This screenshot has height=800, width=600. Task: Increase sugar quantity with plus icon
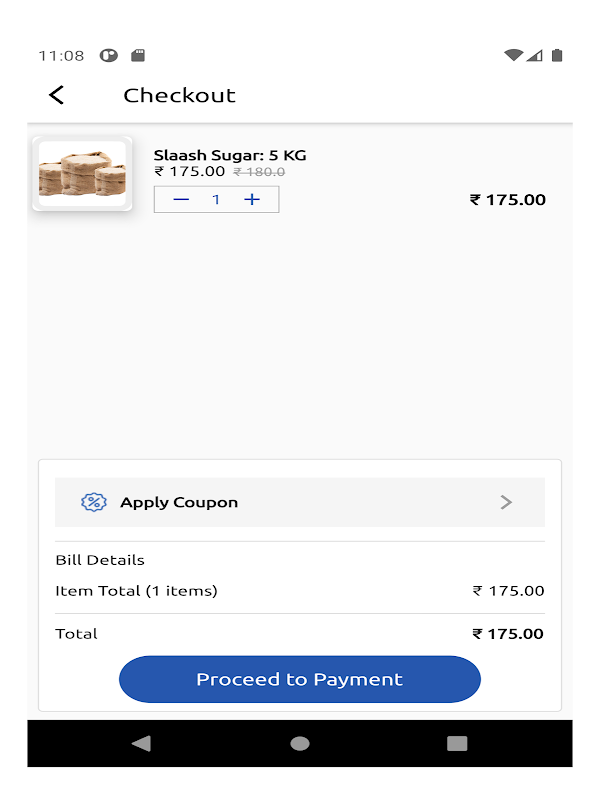click(x=252, y=200)
